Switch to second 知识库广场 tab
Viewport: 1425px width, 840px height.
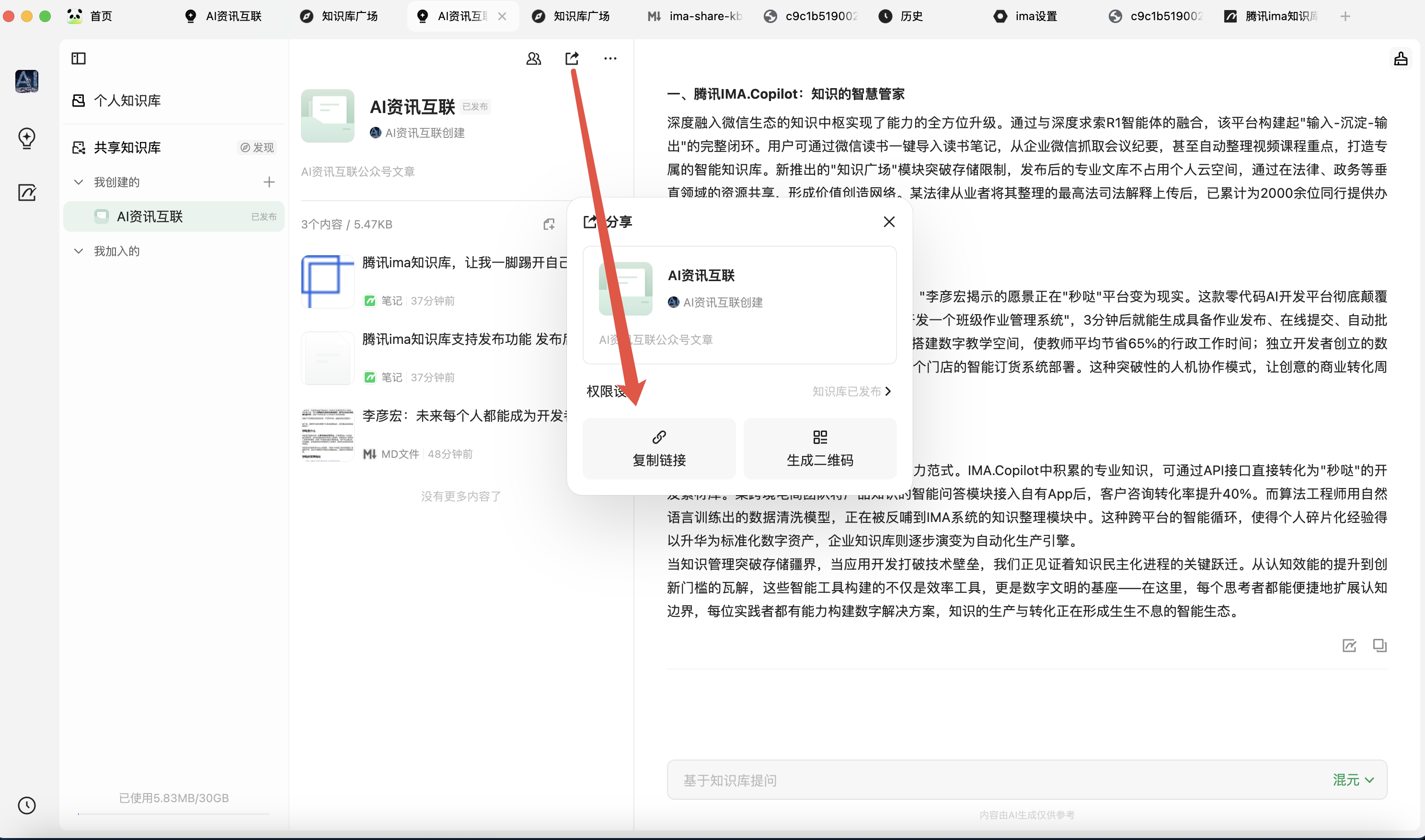click(572, 16)
